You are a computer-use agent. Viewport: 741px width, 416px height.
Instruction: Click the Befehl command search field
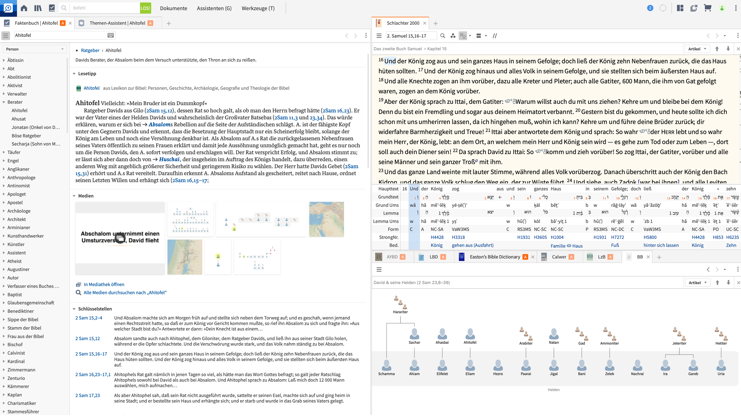click(100, 8)
